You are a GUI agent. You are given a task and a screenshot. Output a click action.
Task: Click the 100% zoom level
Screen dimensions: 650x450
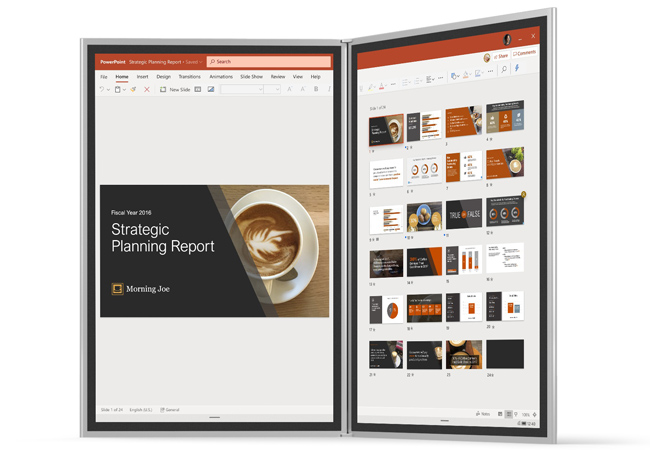[x=526, y=414]
